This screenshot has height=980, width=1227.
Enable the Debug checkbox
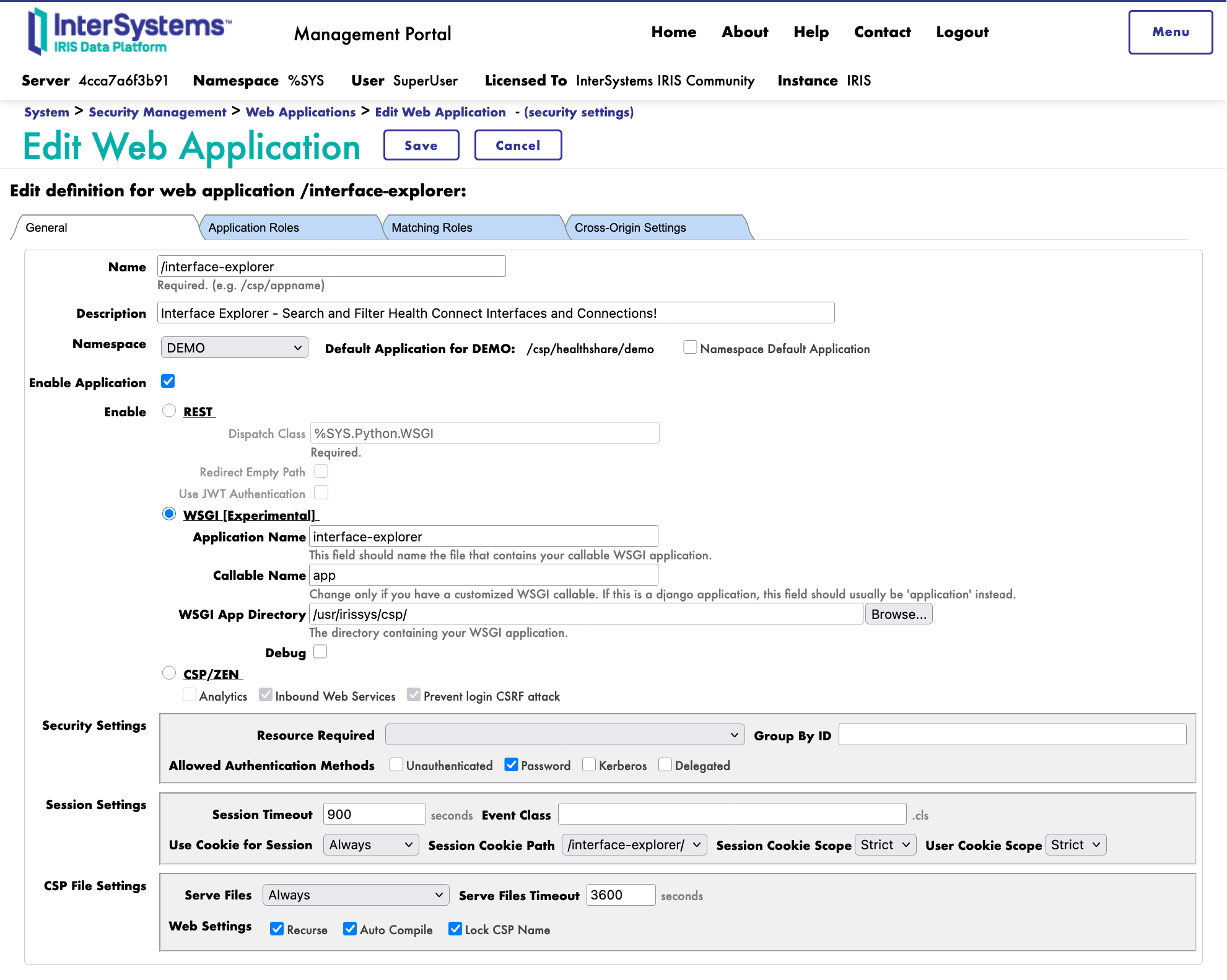click(320, 652)
